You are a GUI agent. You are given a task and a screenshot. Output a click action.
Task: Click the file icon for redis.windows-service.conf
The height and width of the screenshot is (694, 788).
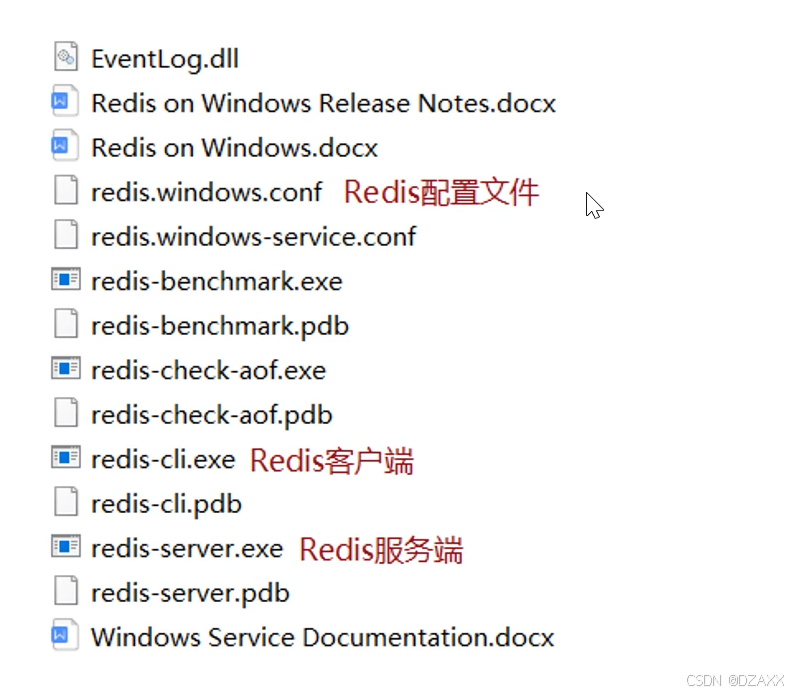[x=66, y=234]
